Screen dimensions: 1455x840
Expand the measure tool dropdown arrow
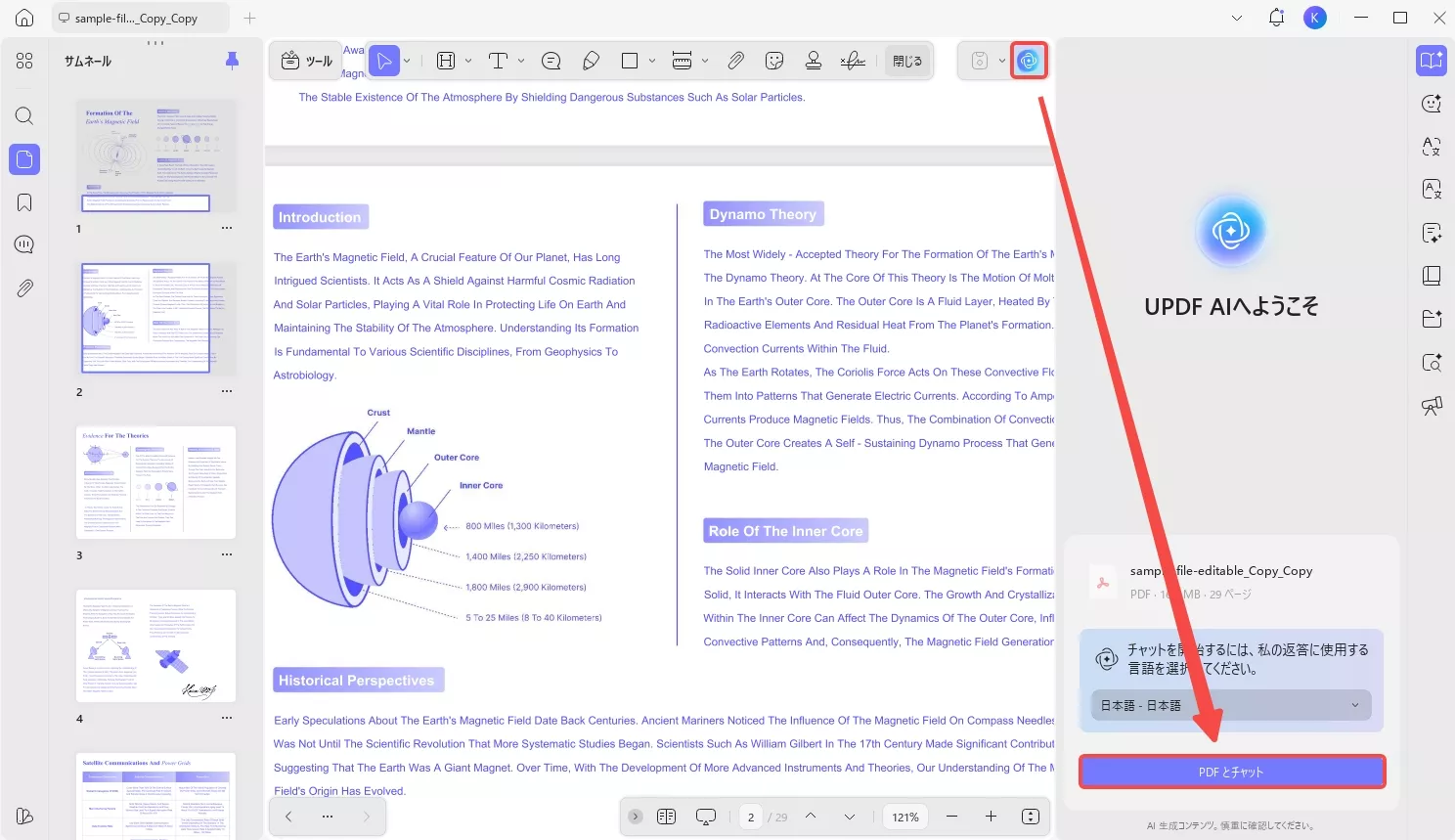[705, 61]
